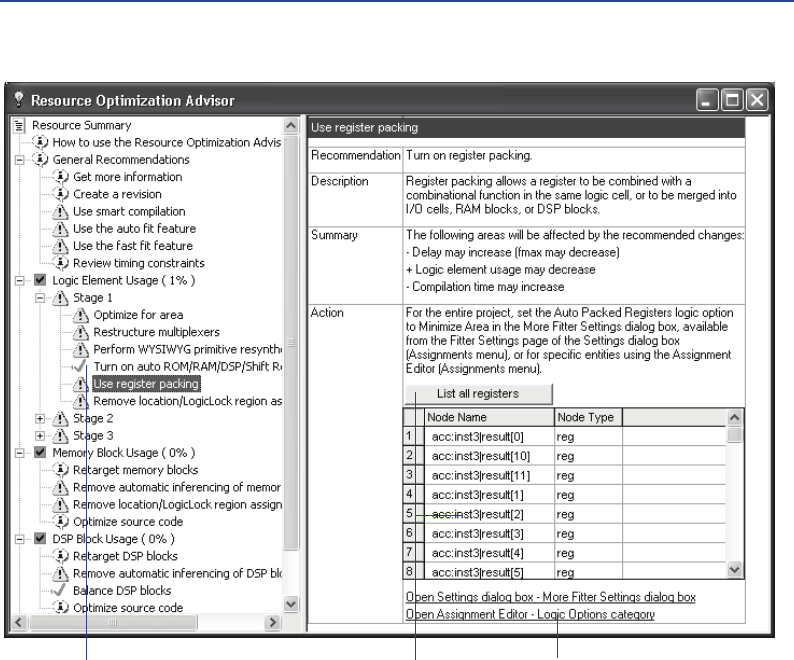
Task: Click the Resource Summary document icon
Action: point(20,125)
